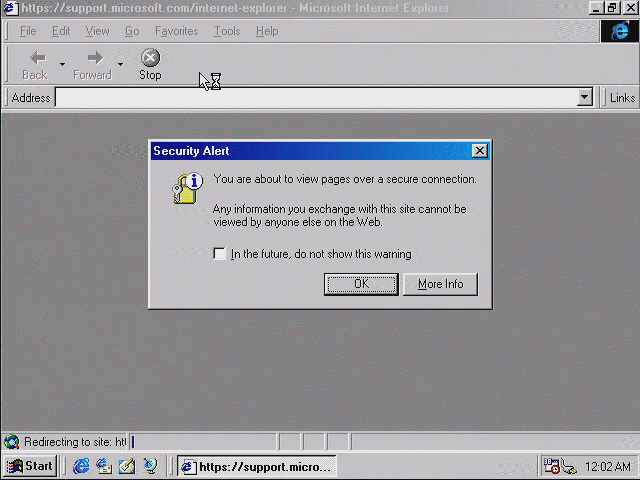Viewport: 640px width, 480px height.
Task: Click the Internet Explorer logo throbber
Action: tap(619, 31)
